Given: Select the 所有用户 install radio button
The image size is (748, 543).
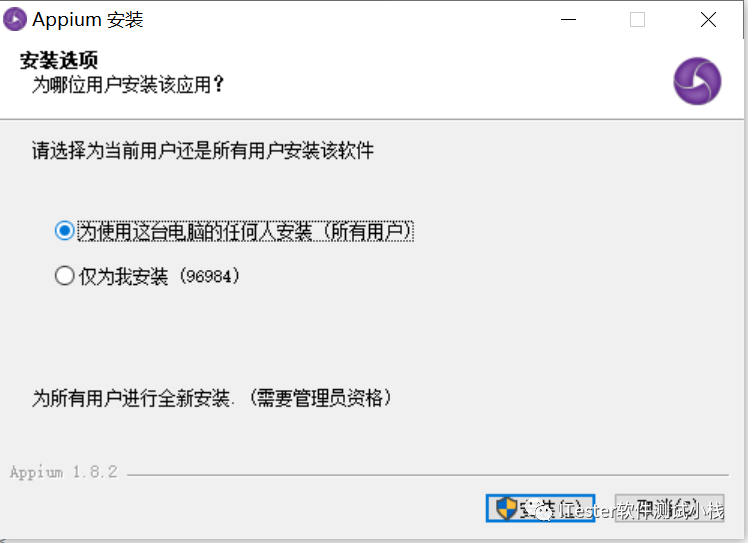Looking at the screenshot, I should [64, 231].
